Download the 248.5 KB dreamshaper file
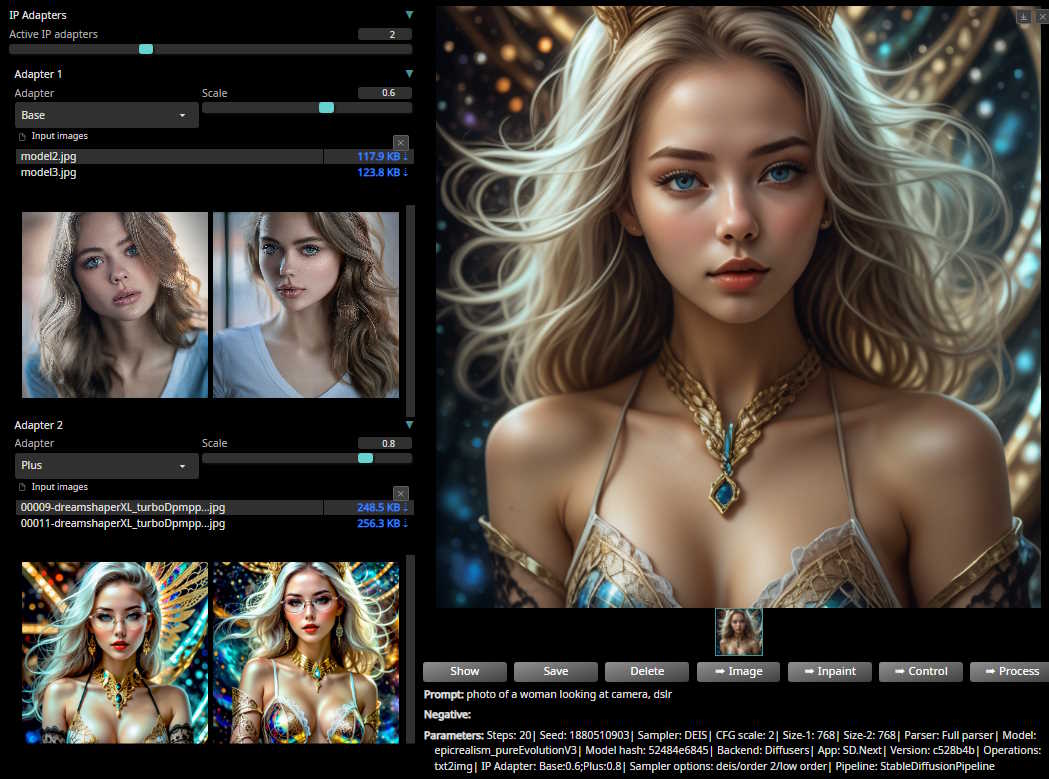The height and width of the screenshot is (779, 1049). [x=382, y=507]
